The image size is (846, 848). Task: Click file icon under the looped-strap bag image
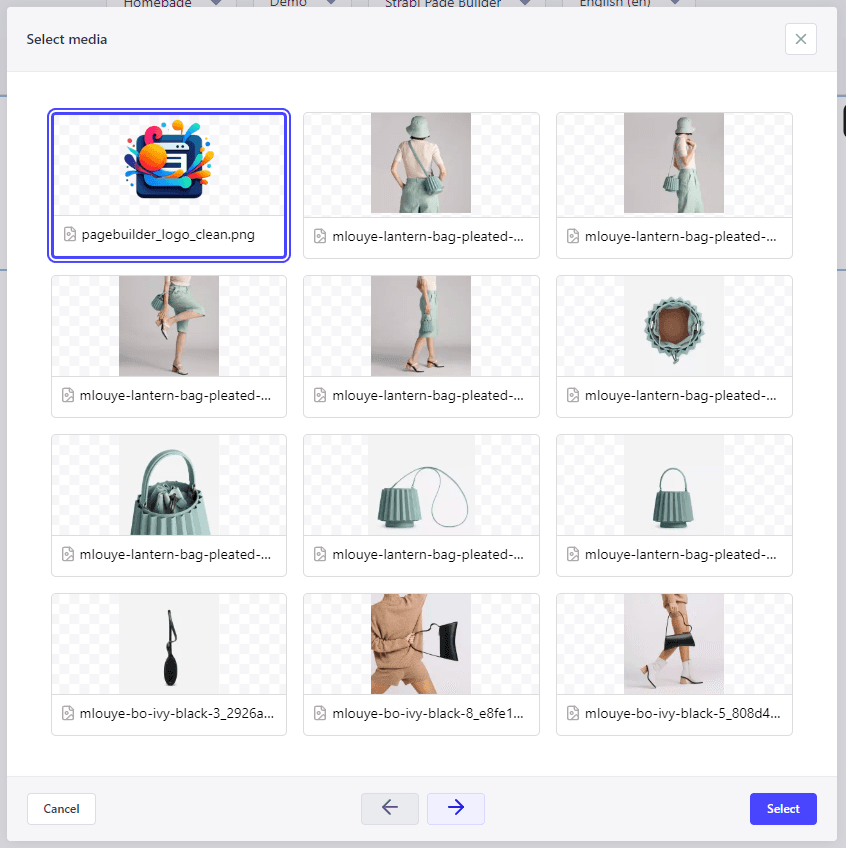pos(320,554)
